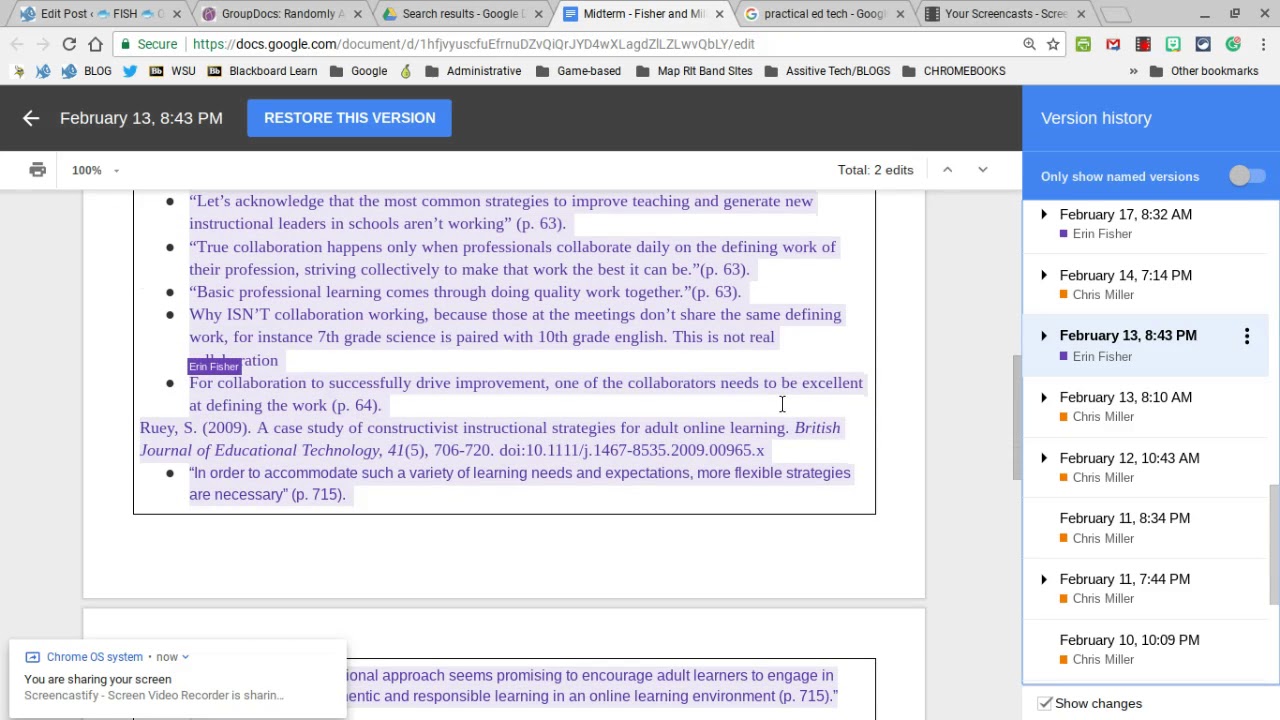Open the browser home page
Viewport: 1280px width, 720px height.
coord(95,44)
